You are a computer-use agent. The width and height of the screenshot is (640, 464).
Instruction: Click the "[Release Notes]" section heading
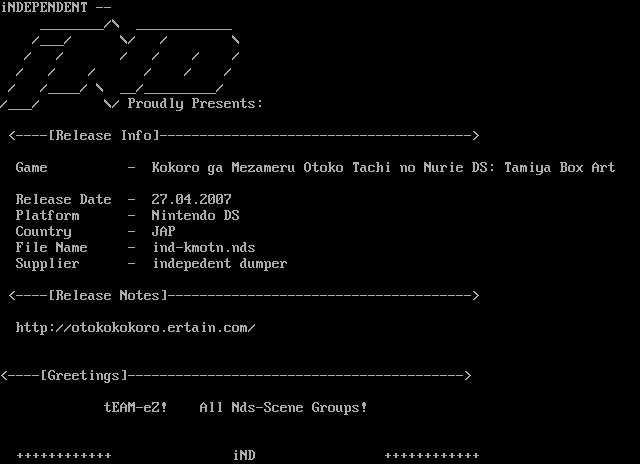pos(108,295)
